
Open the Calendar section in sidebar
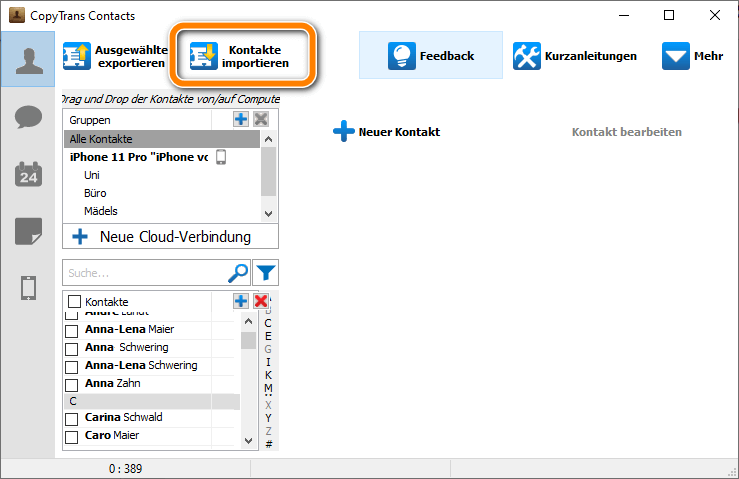coord(28,174)
